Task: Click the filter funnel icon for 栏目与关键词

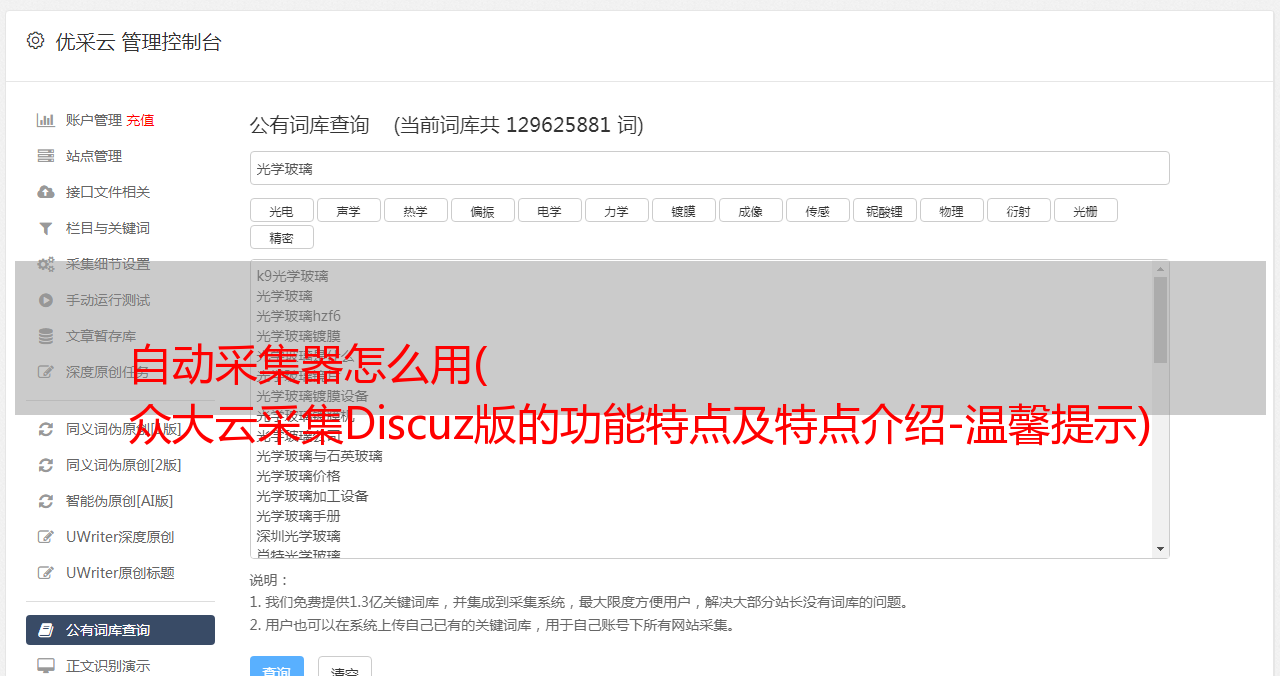Action: pos(46,228)
